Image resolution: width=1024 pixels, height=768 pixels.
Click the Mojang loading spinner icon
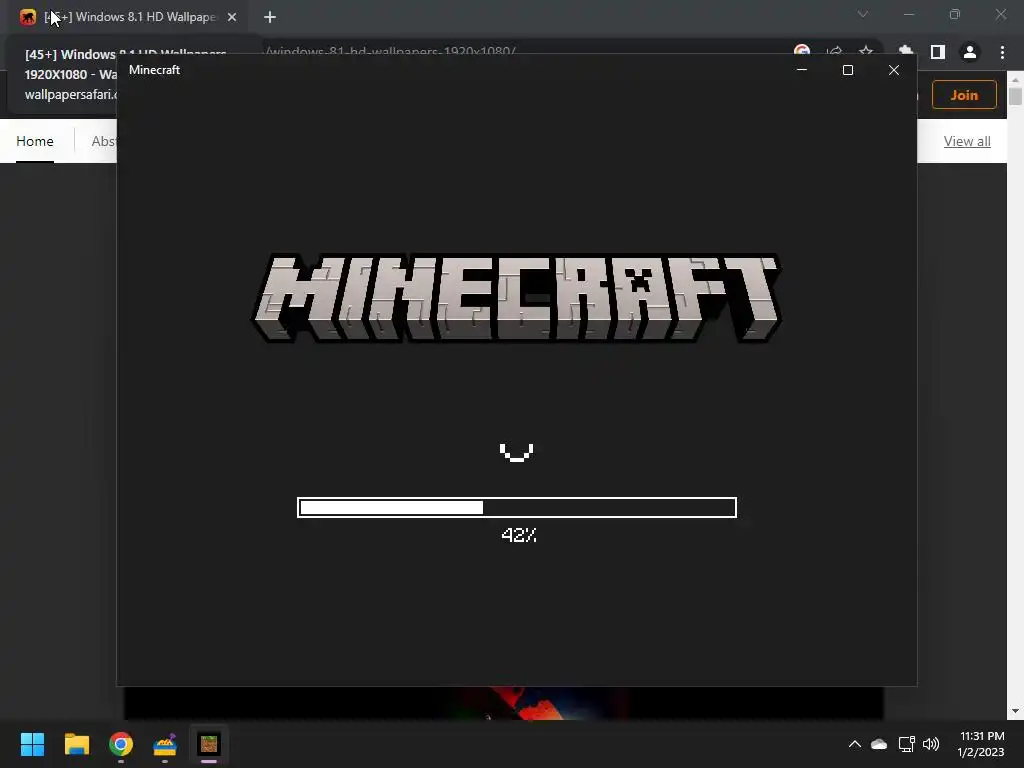[517, 452]
